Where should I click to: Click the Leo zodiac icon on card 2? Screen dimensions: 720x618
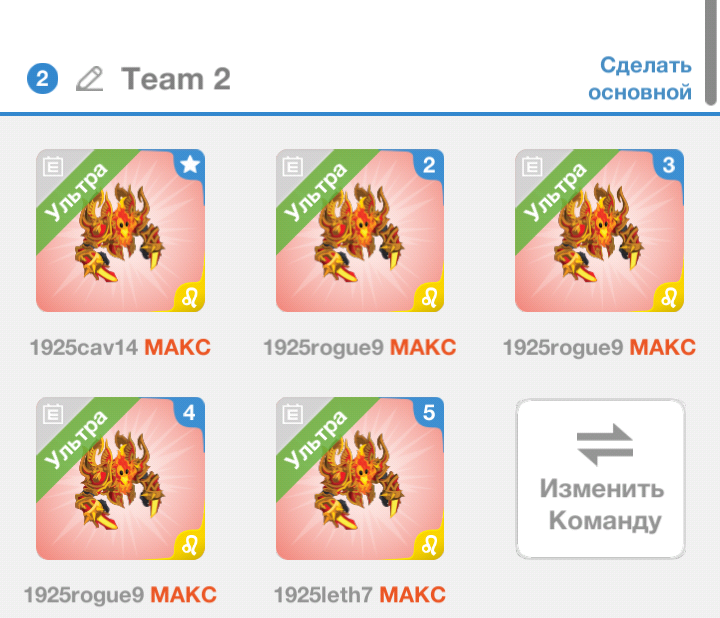430,298
